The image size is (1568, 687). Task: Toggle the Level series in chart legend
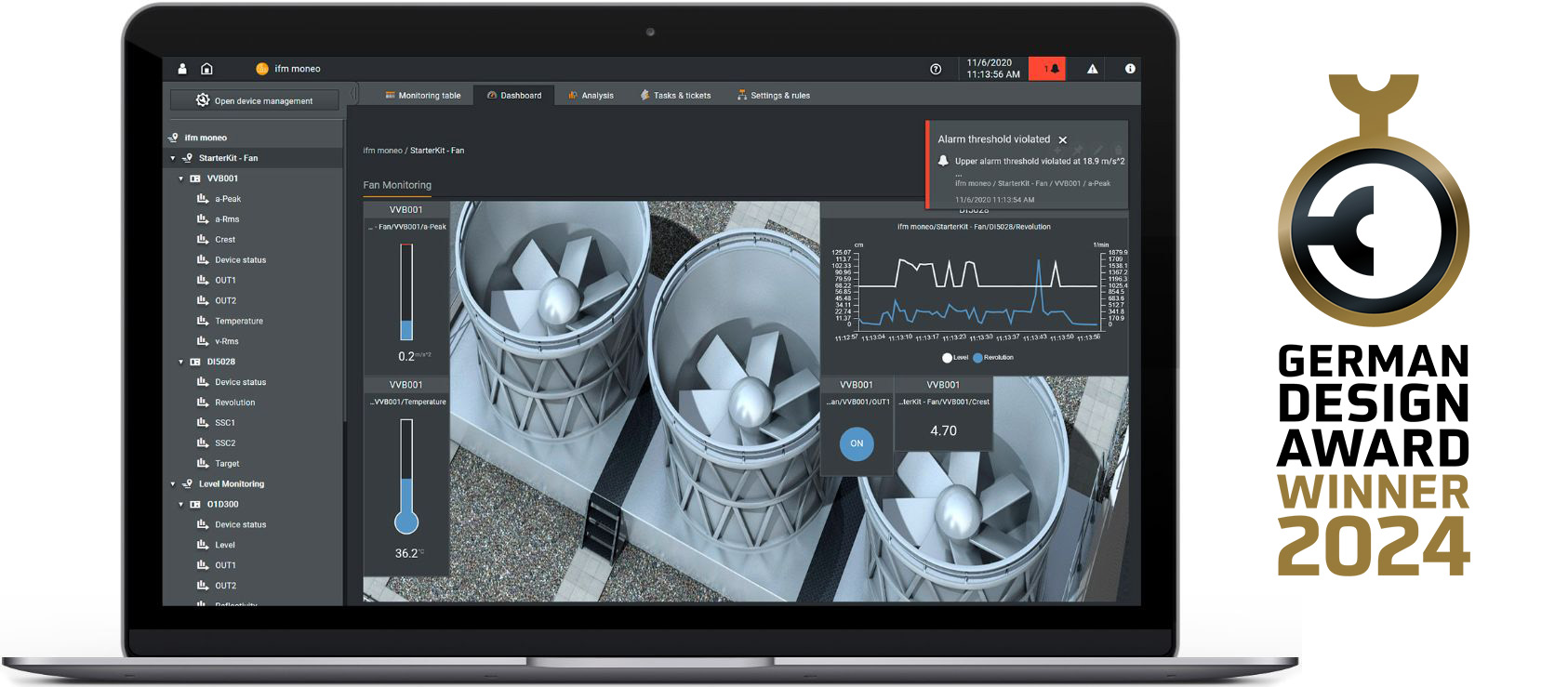click(955, 358)
